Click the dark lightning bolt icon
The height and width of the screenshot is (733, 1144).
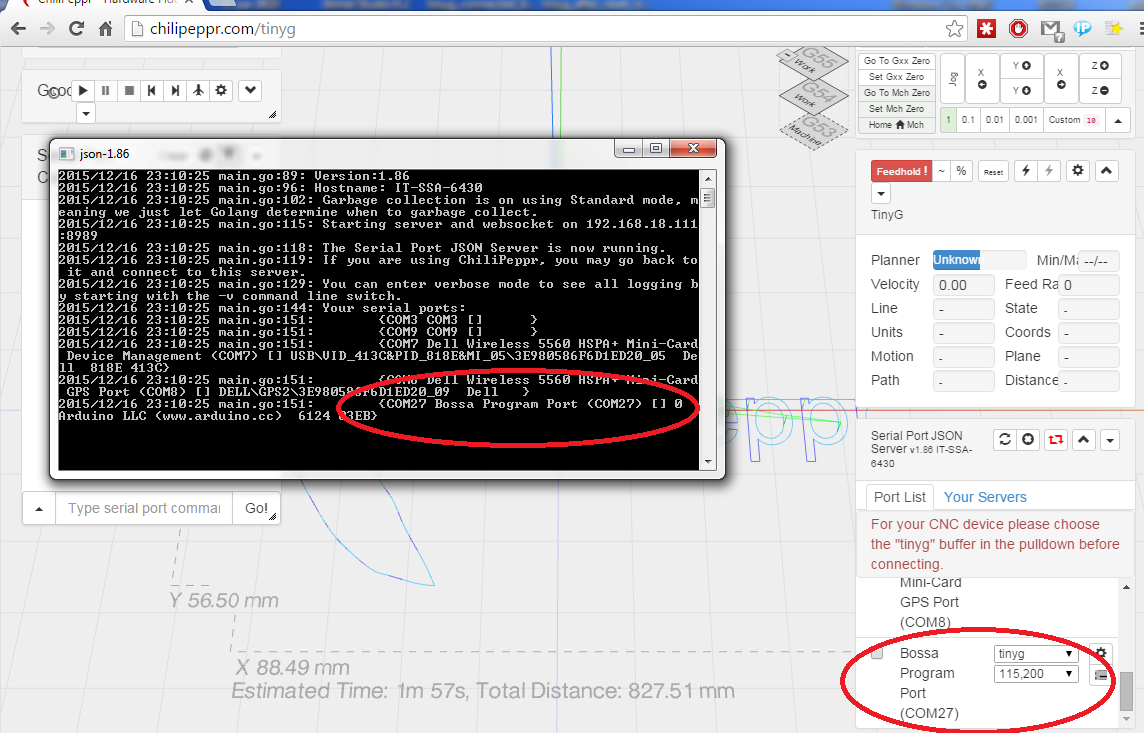point(1026,171)
